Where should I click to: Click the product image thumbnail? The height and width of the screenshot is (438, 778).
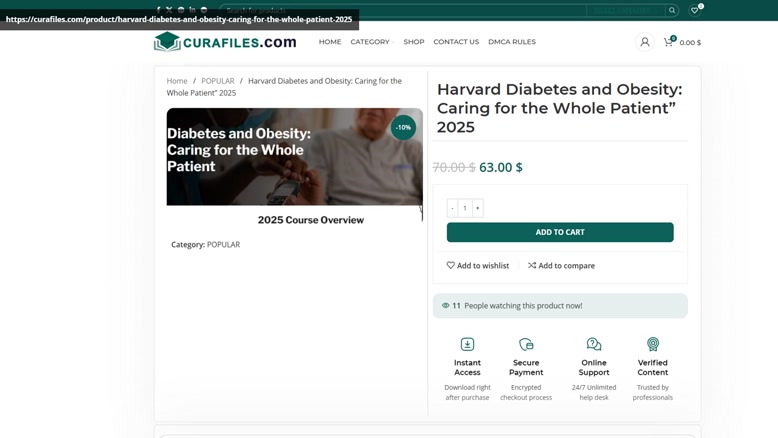pyautogui.click(x=295, y=157)
